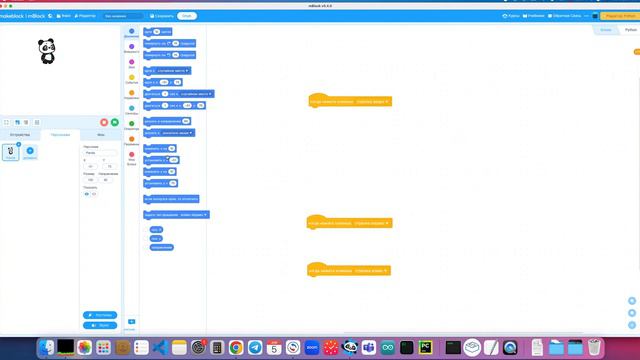Open the File menu in toolbar

click(64, 16)
